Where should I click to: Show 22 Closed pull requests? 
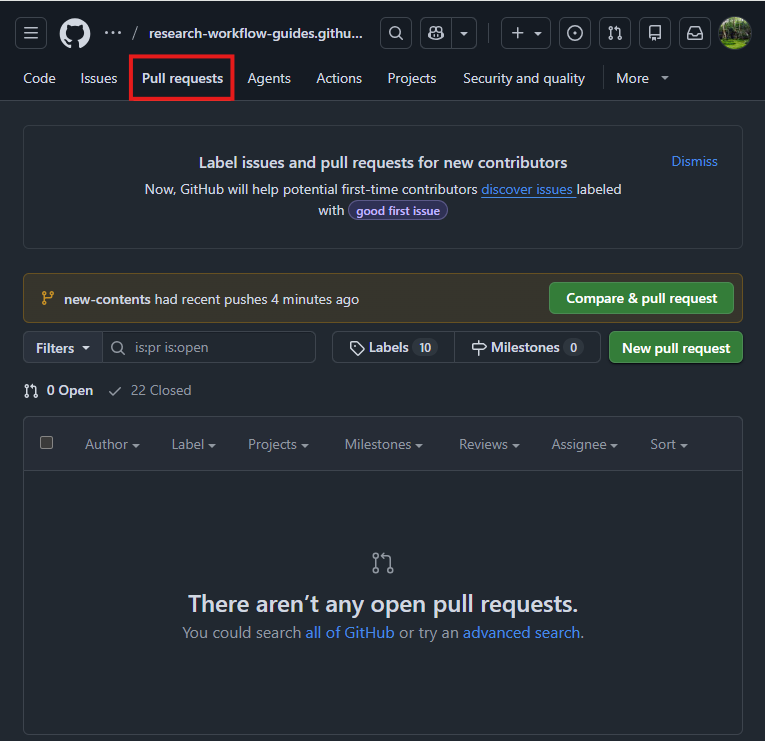tap(150, 390)
